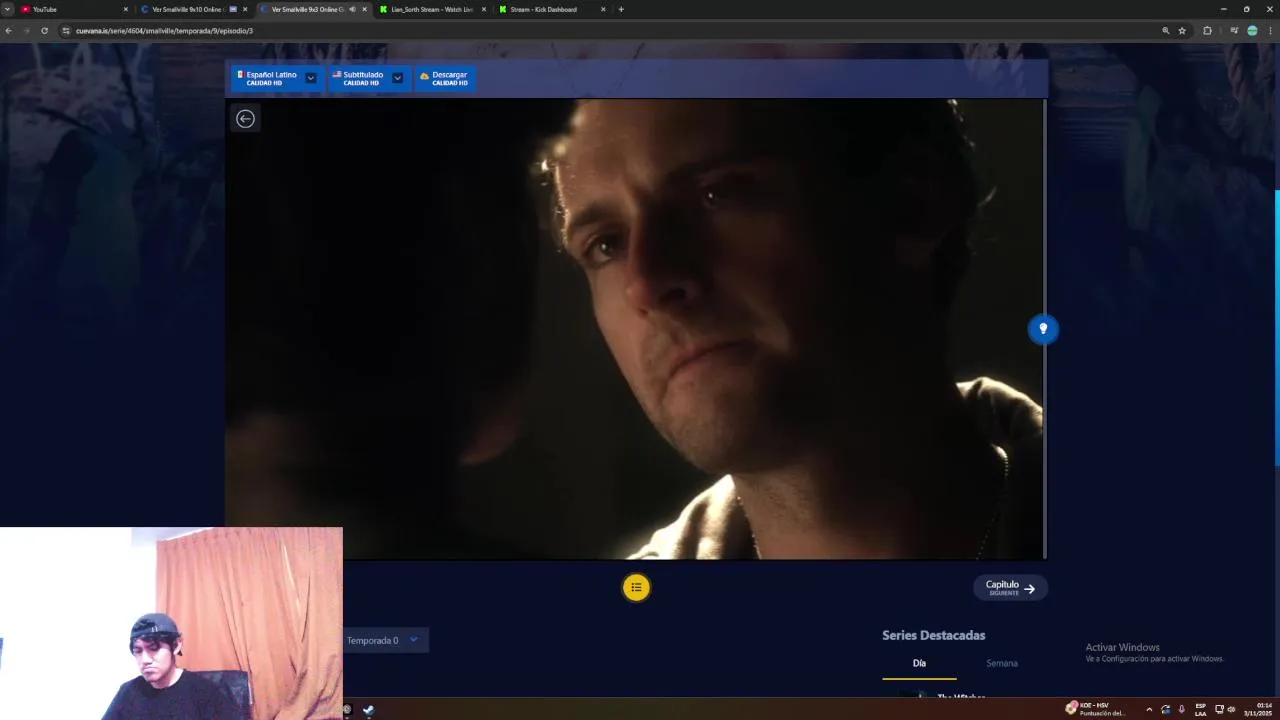Screen dimensions: 1280x720
Task: Open the browser profile avatar
Action: (x=1252, y=31)
